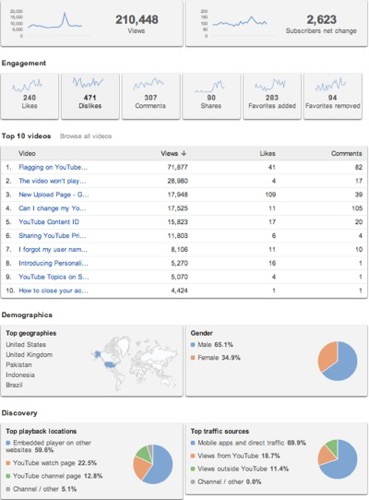369x500 pixels.
Task: Select the Comments engagement sparkline tile
Action: tap(151, 96)
